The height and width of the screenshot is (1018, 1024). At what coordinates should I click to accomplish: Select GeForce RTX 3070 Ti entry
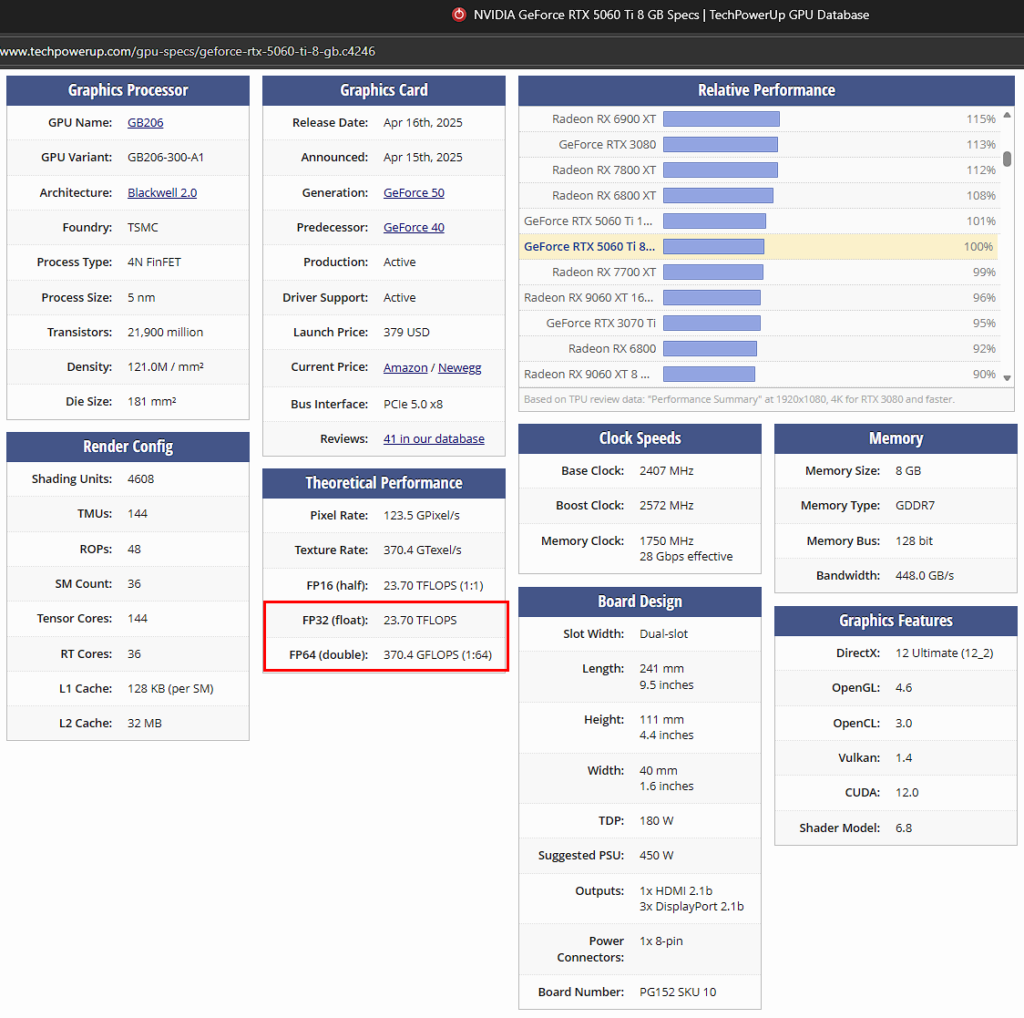tap(600, 323)
